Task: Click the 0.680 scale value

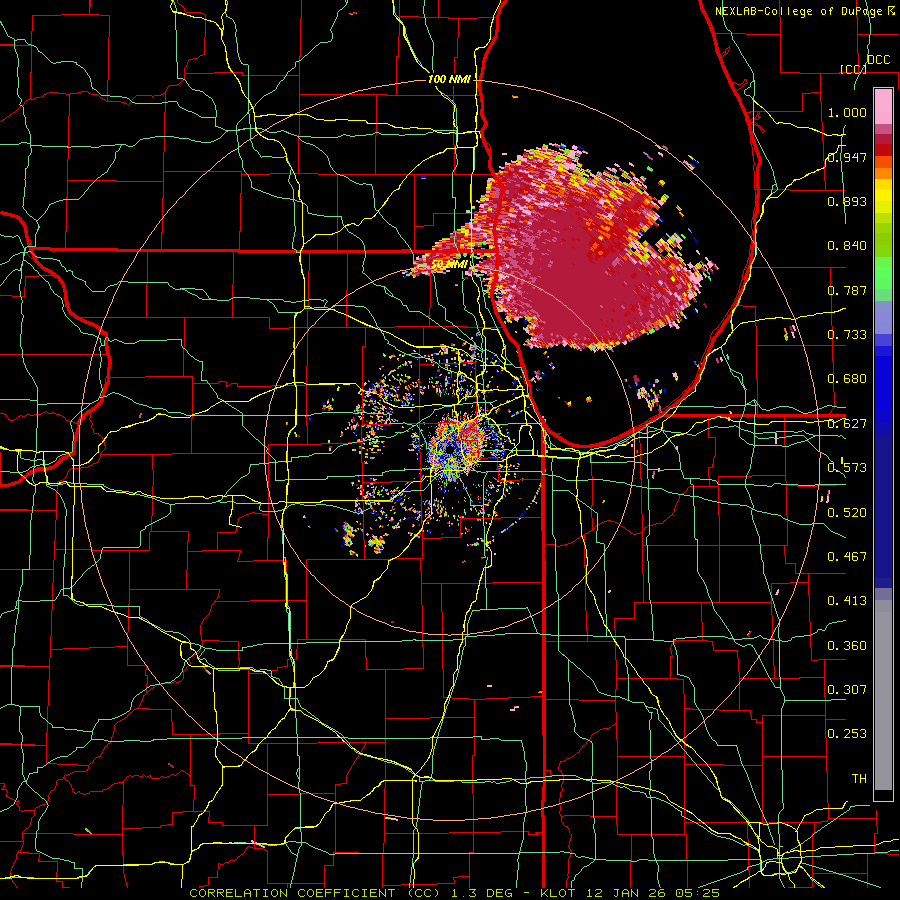Action: pos(847,379)
